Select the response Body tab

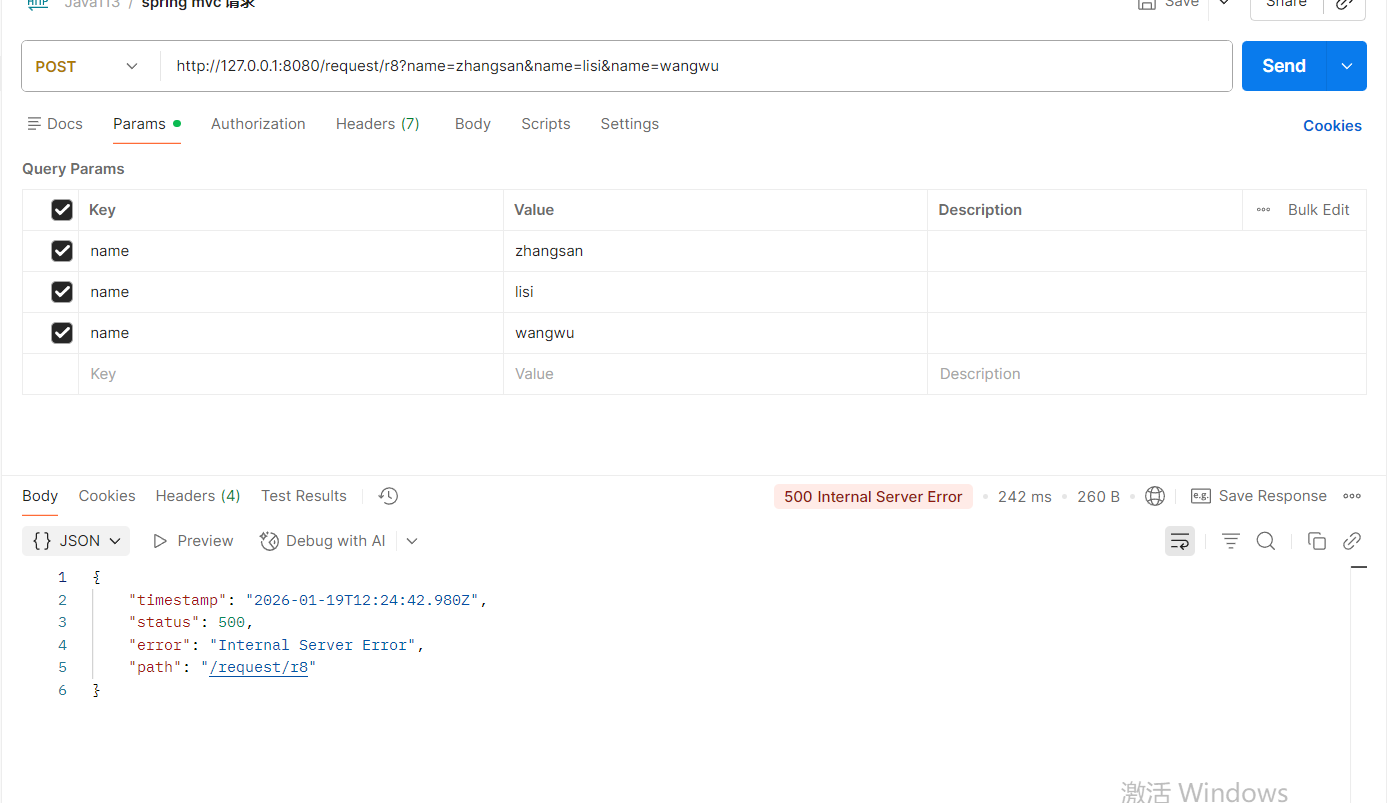click(x=40, y=496)
